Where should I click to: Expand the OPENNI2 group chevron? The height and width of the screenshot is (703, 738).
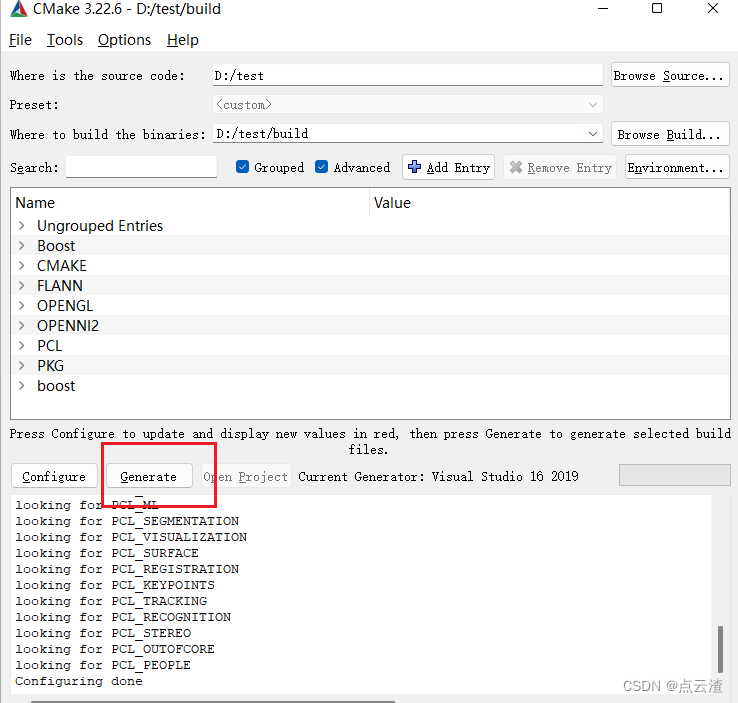tap(22, 325)
